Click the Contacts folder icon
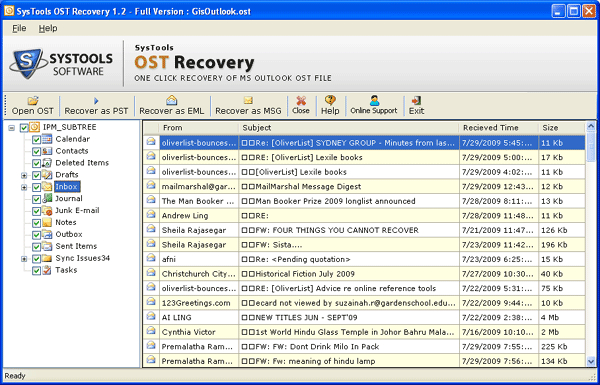The image size is (600, 385). click(47, 151)
